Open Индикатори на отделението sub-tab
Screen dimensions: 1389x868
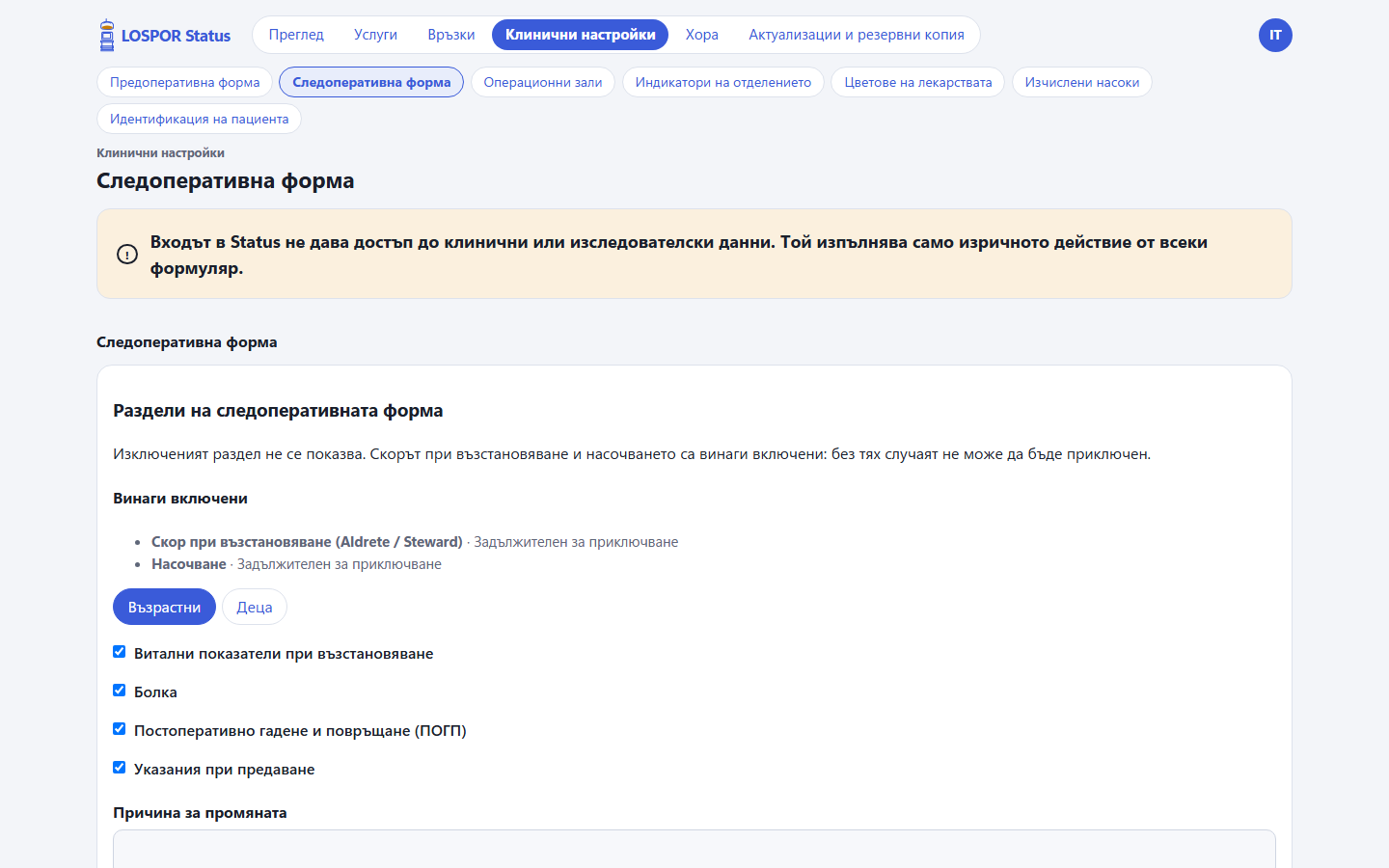[x=723, y=82]
